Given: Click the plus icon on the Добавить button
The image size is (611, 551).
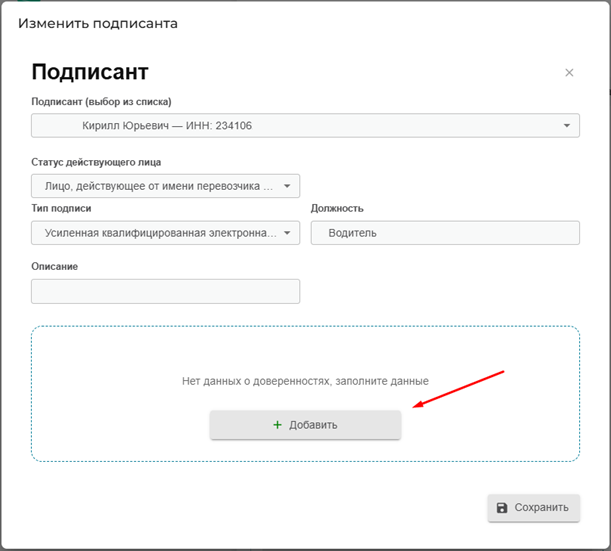Looking at the screenshot, I should pos(277,425).
